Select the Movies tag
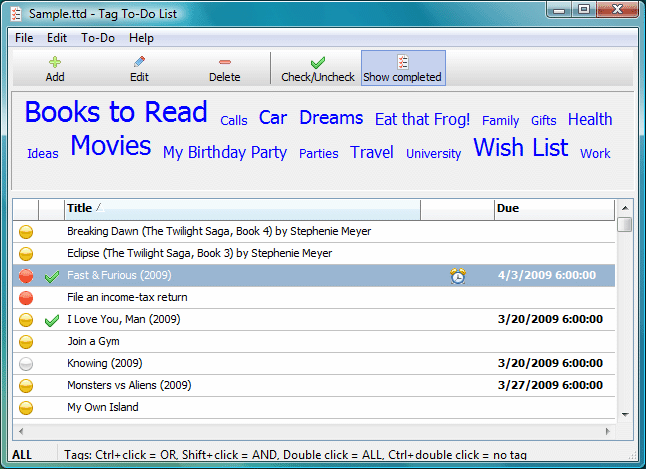This screenshot has height=469, width=646. [111, 145]
